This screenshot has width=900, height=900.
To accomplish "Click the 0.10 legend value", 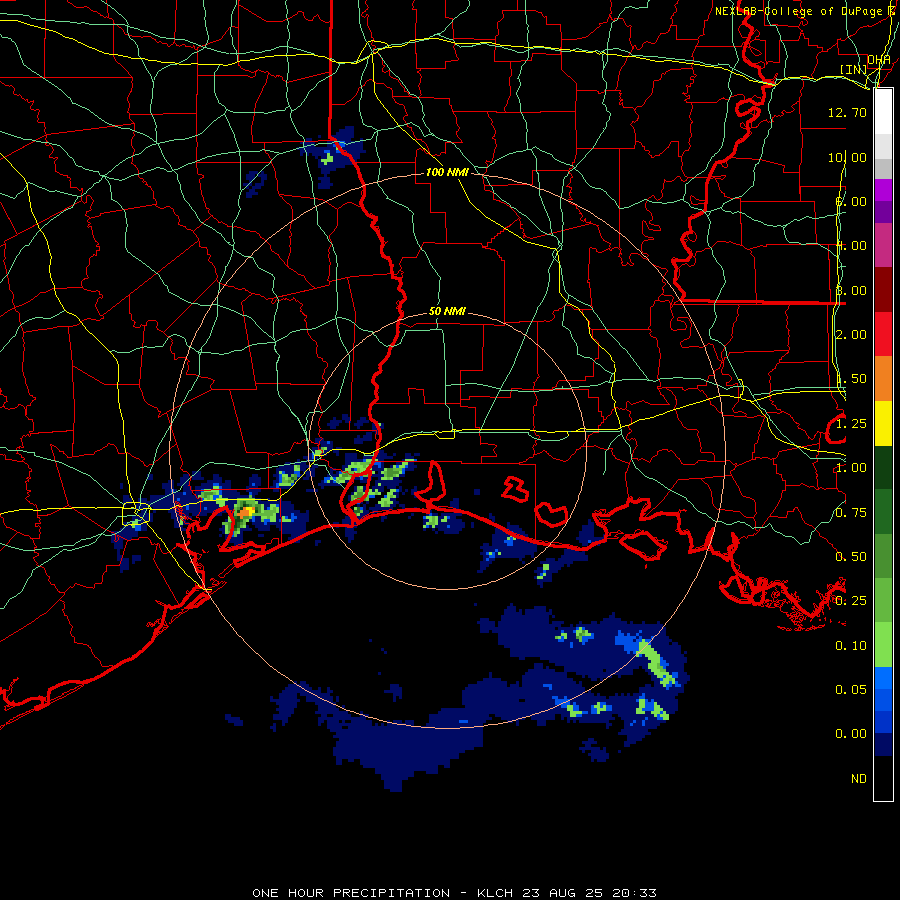I will point(851,646).
